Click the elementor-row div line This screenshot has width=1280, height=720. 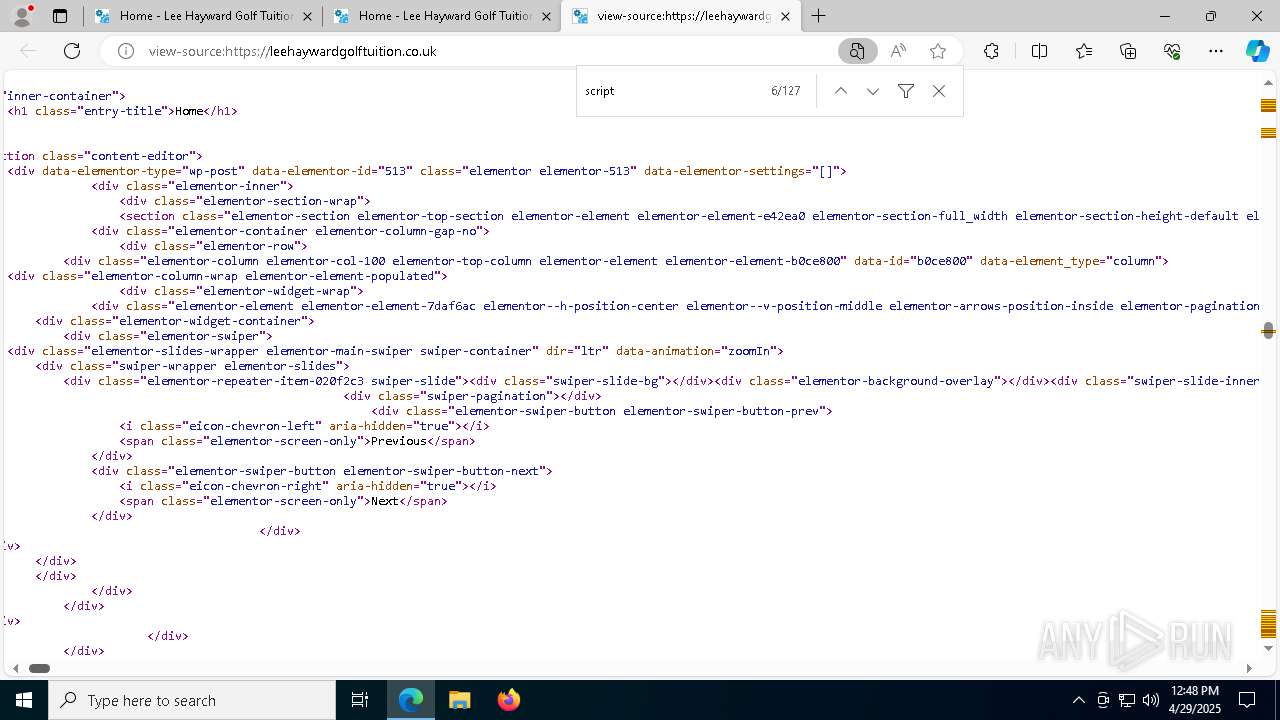point(213,246)
